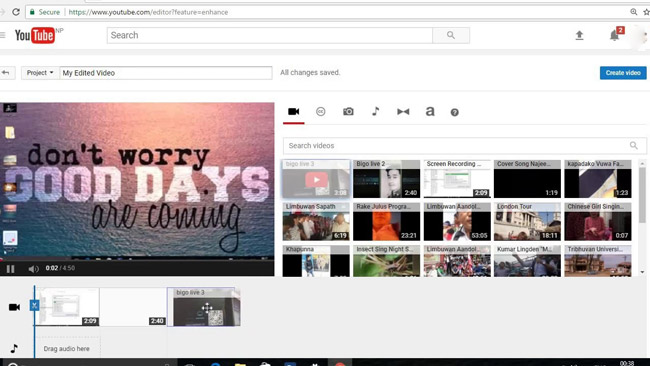Viewport: 650px width, 366px height.
Task: Edit the My Edited Video title field
Action: click(x=166, y=73)
